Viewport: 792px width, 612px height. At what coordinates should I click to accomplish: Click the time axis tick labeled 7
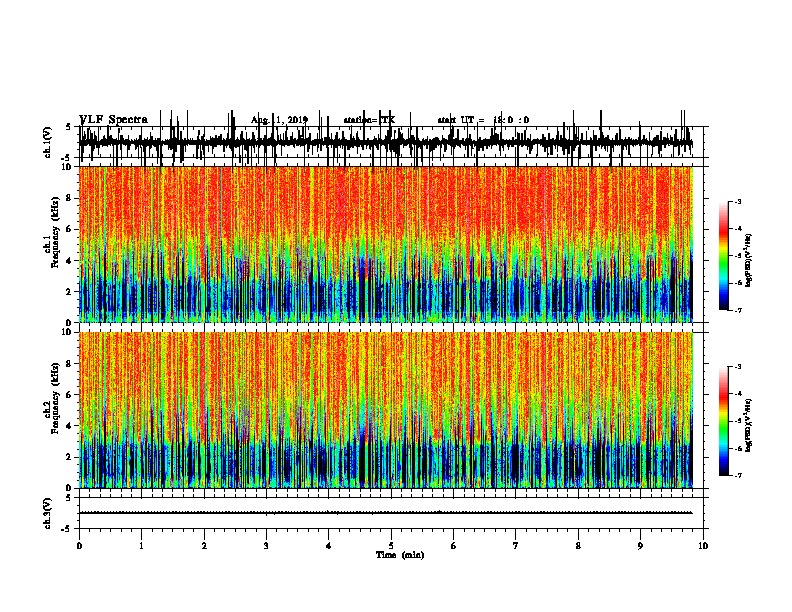[x=516, y=545]
